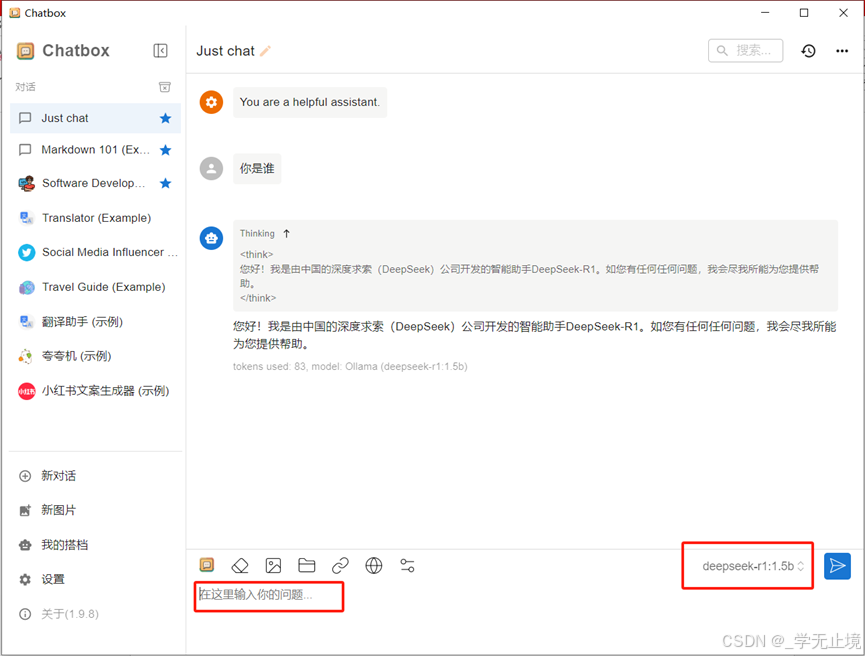The image size is (865, 656).
Task: Edit the Just chat title pencil
Action: [265, 51]
